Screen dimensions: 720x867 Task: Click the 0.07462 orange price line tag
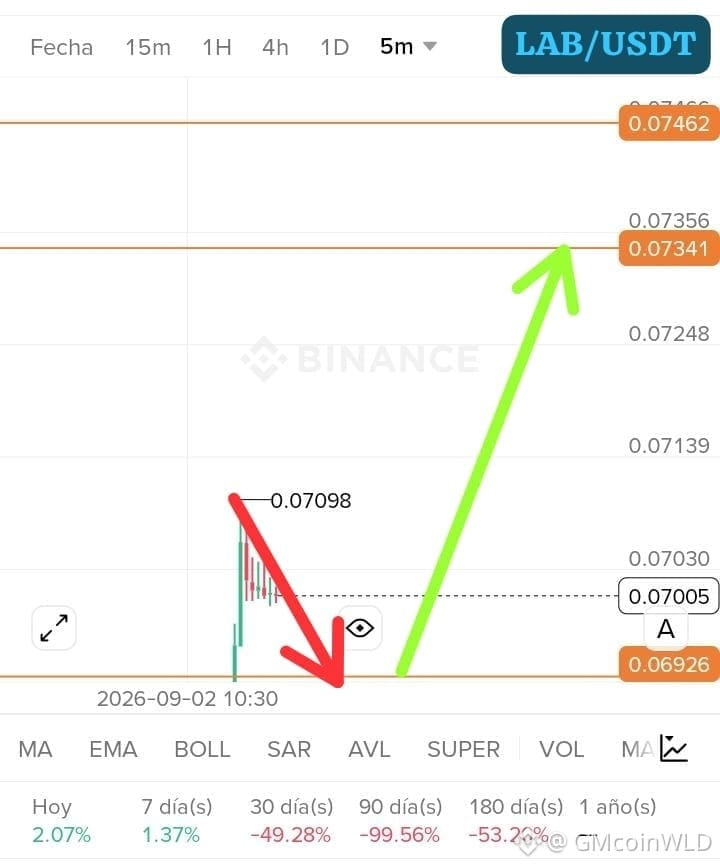click(x=669, y=123)
